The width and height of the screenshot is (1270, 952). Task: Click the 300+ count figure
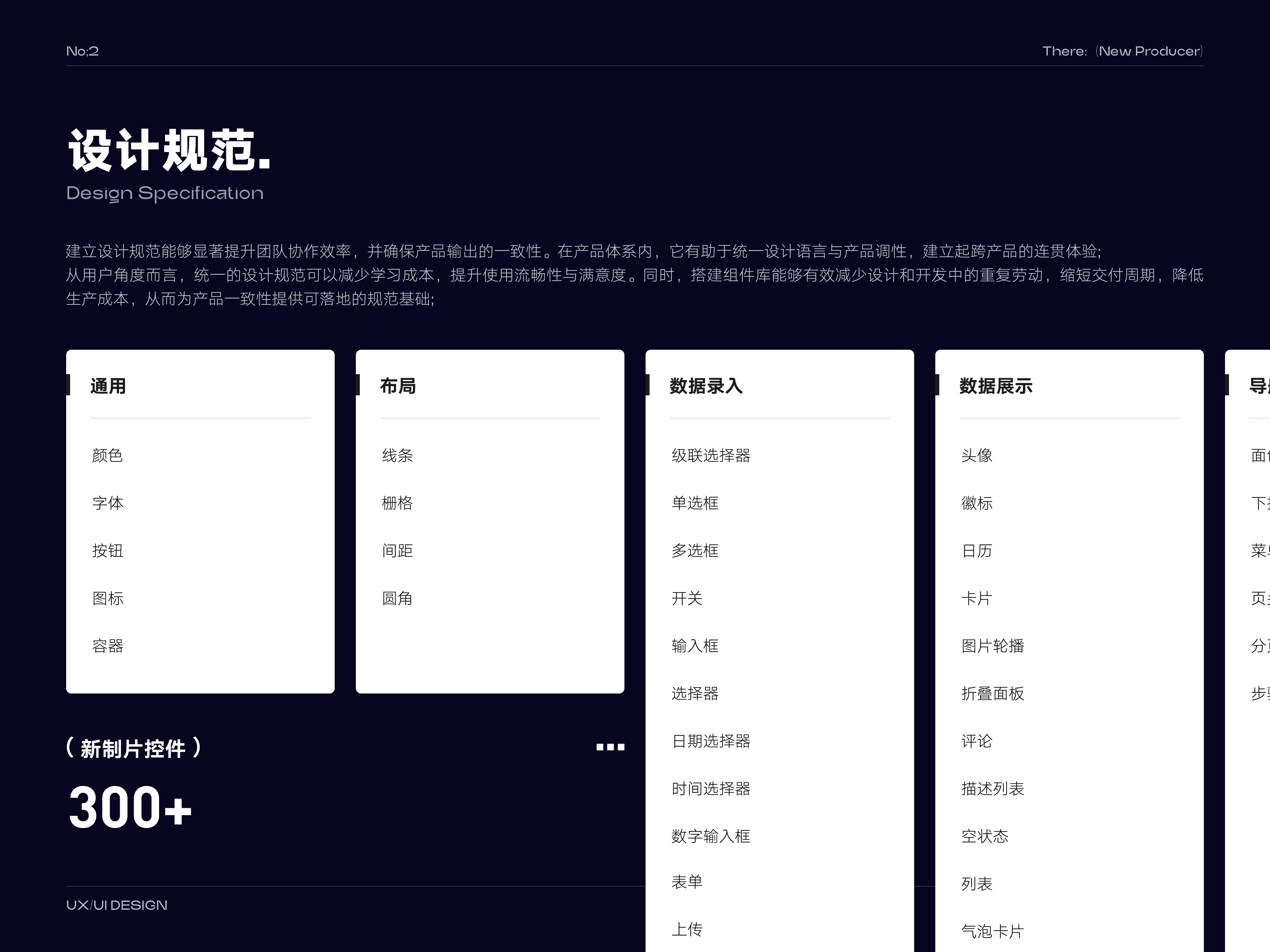pos(130,808)
